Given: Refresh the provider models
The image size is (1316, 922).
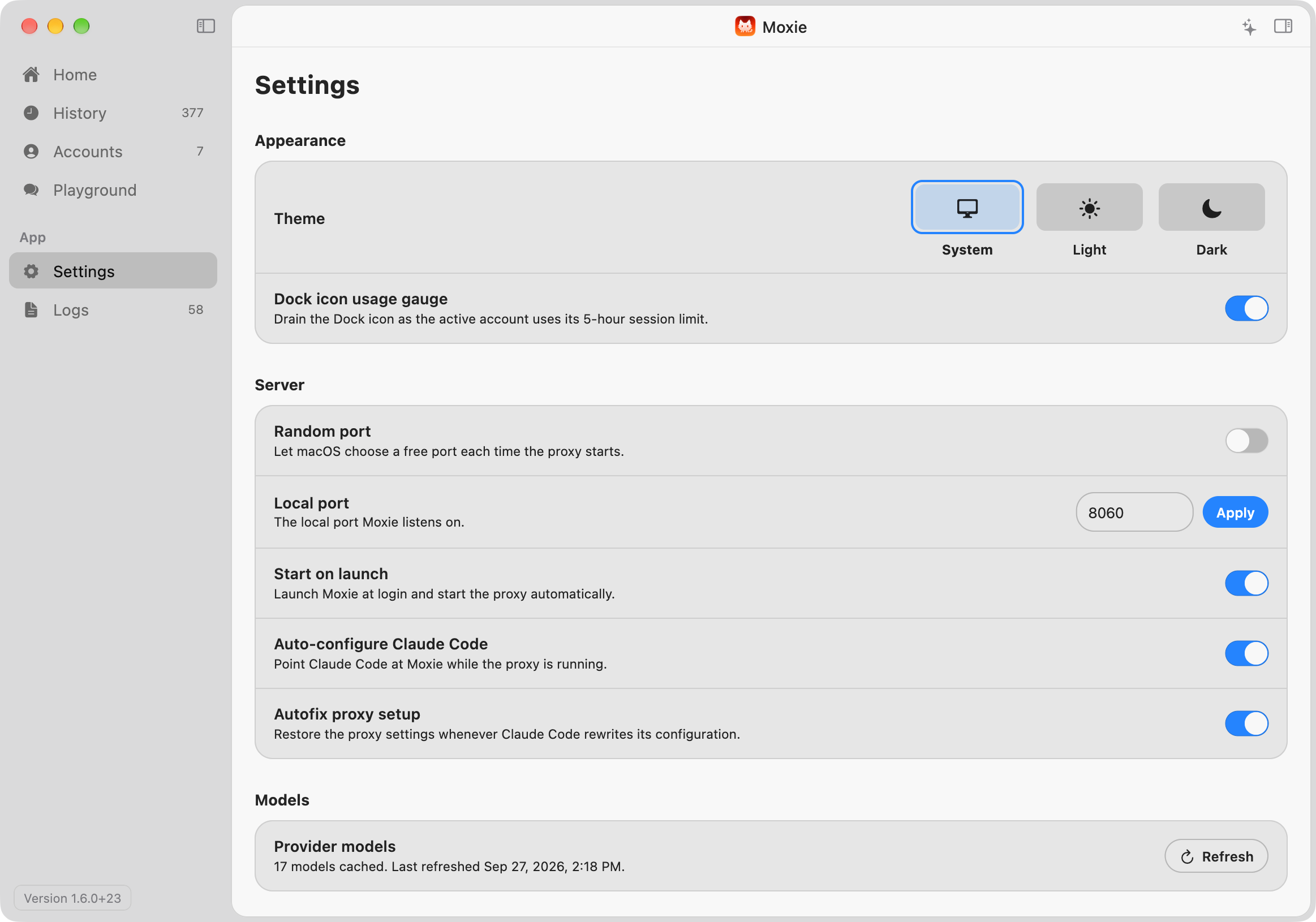Looking at the screenshot, I should pos(1216,856).
